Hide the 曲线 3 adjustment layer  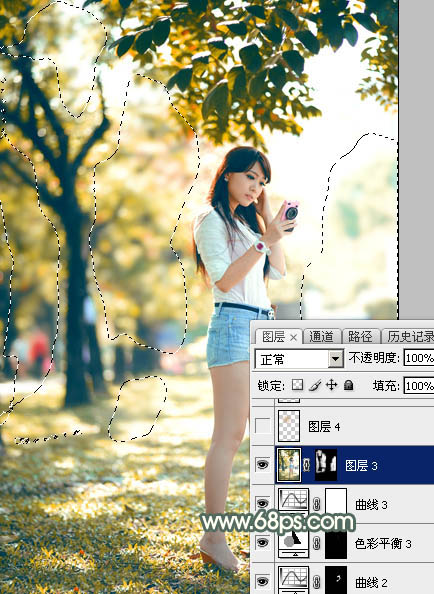tap(262, 503)
